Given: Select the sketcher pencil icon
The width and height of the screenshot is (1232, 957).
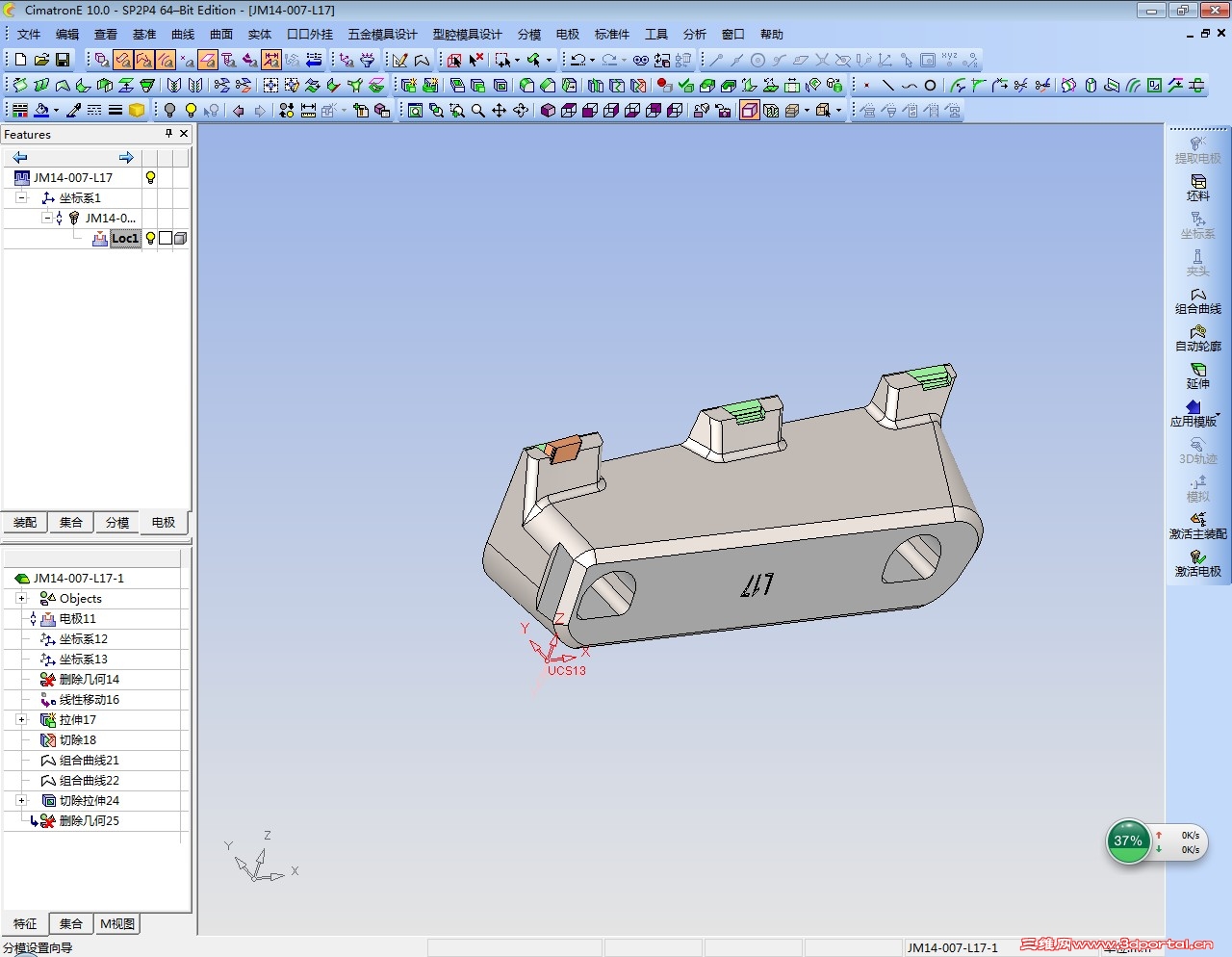Looking at the screenshot, I should point(400,60).
